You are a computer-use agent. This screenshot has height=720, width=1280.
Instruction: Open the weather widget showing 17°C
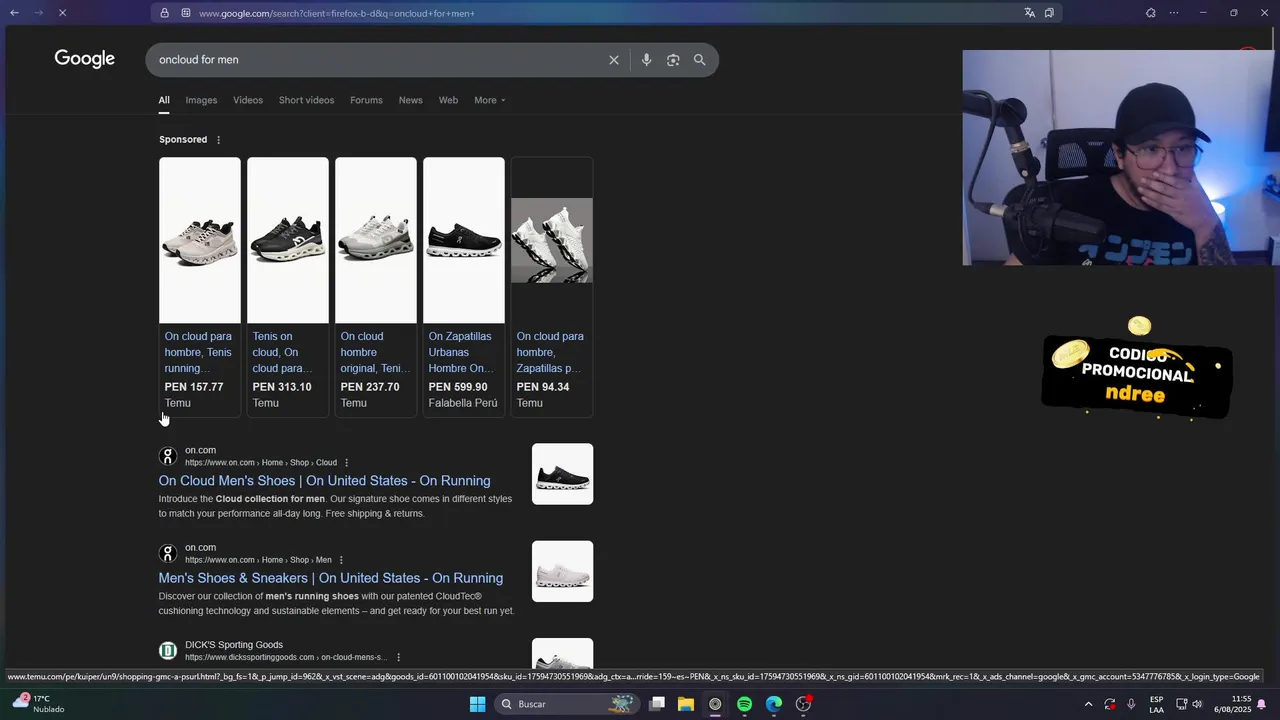(38, 704)
